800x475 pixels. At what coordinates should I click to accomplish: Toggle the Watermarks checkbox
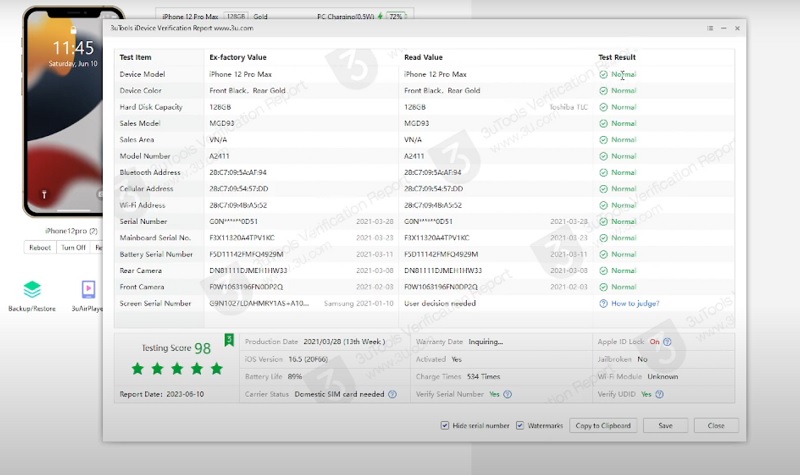(x=520, y=426)
